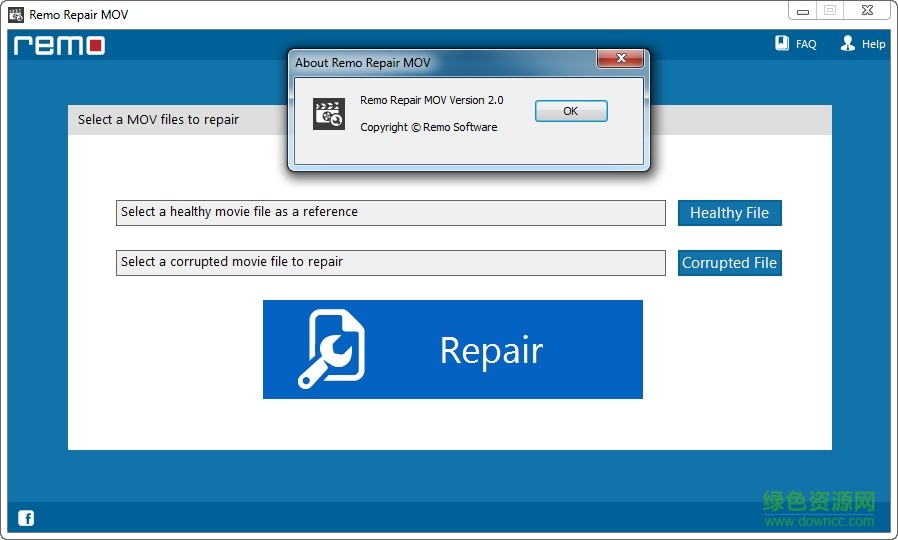Click the remo logo in the header

click(60, 45)
